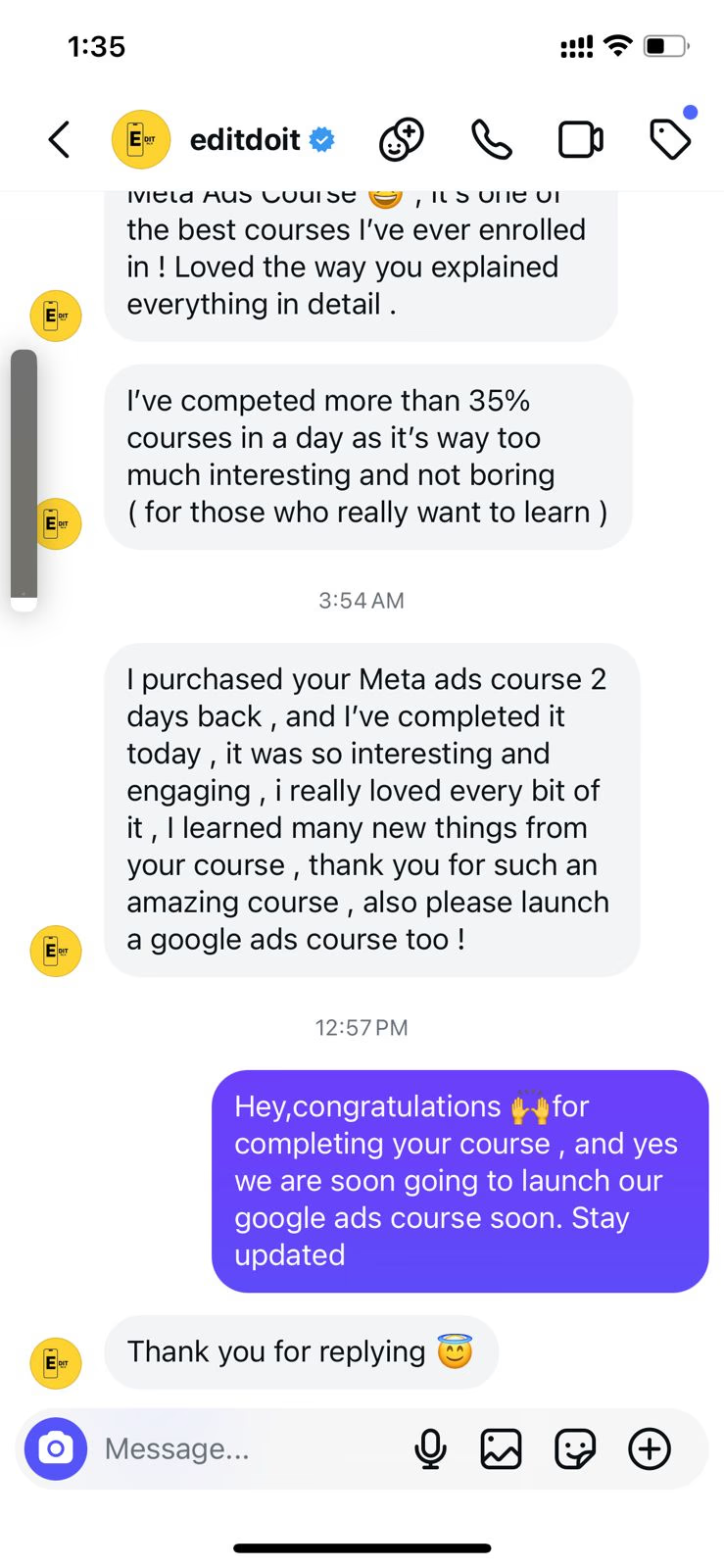The width and height of the screenshot is (724, 1568).
Task: Tap the purple congratulations reply bubble
Action: pyautogui.click(x=459, y=1181)
